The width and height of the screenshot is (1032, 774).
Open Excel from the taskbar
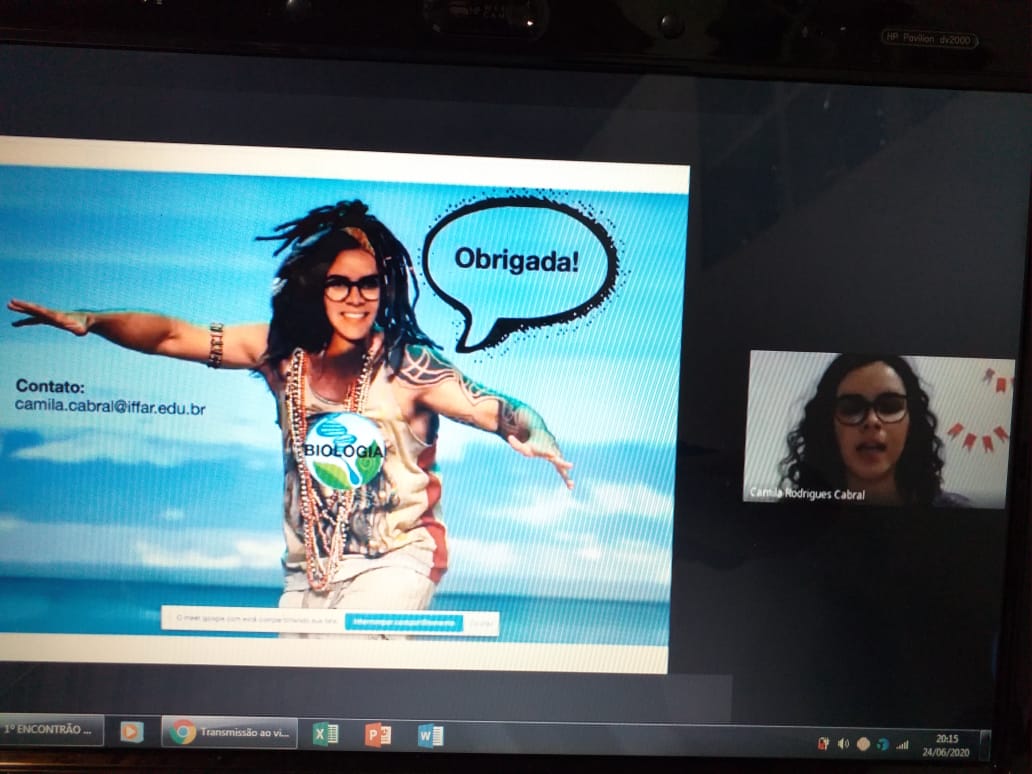(x=325, y=734)
